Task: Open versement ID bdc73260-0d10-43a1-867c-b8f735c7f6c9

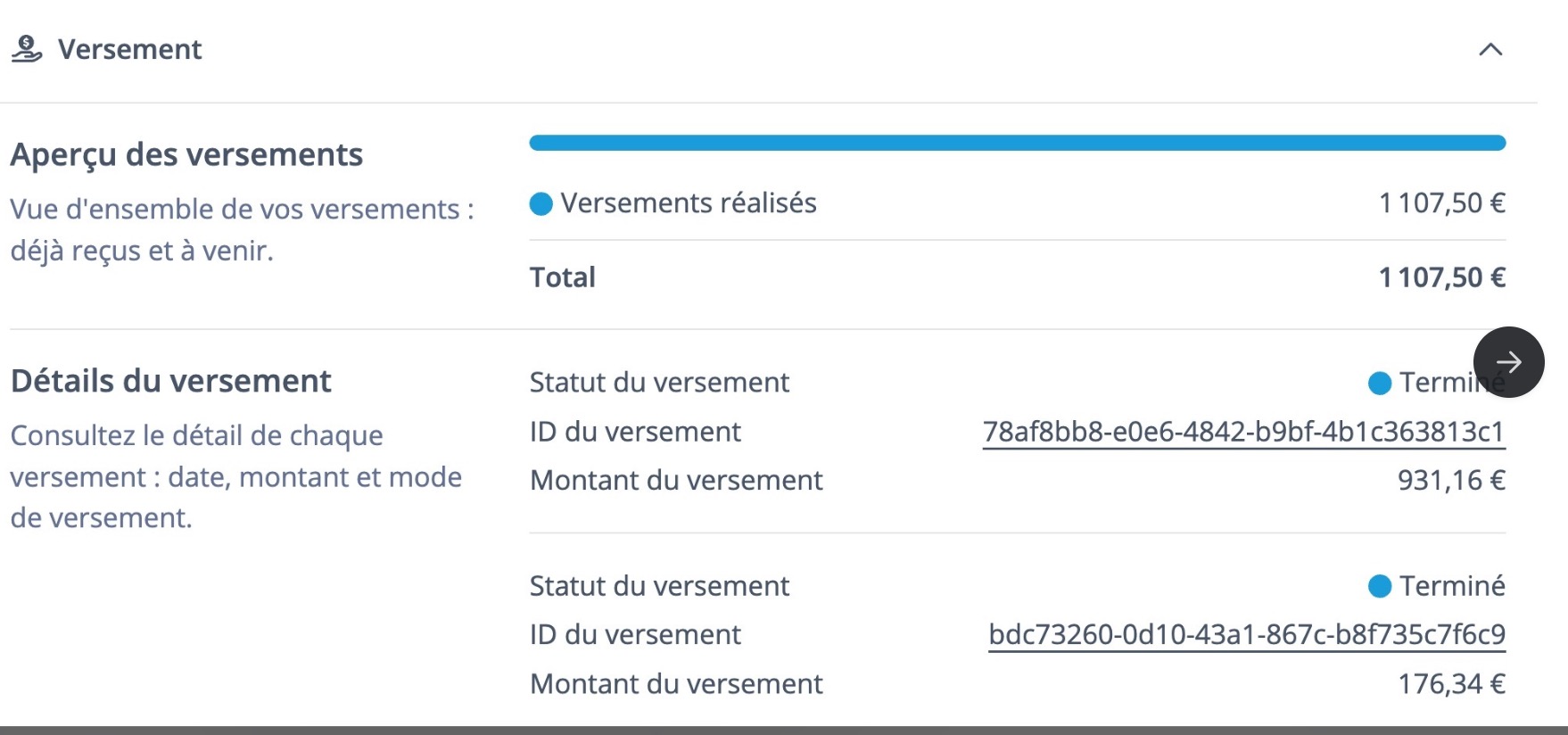Action: click(1246, 634)
